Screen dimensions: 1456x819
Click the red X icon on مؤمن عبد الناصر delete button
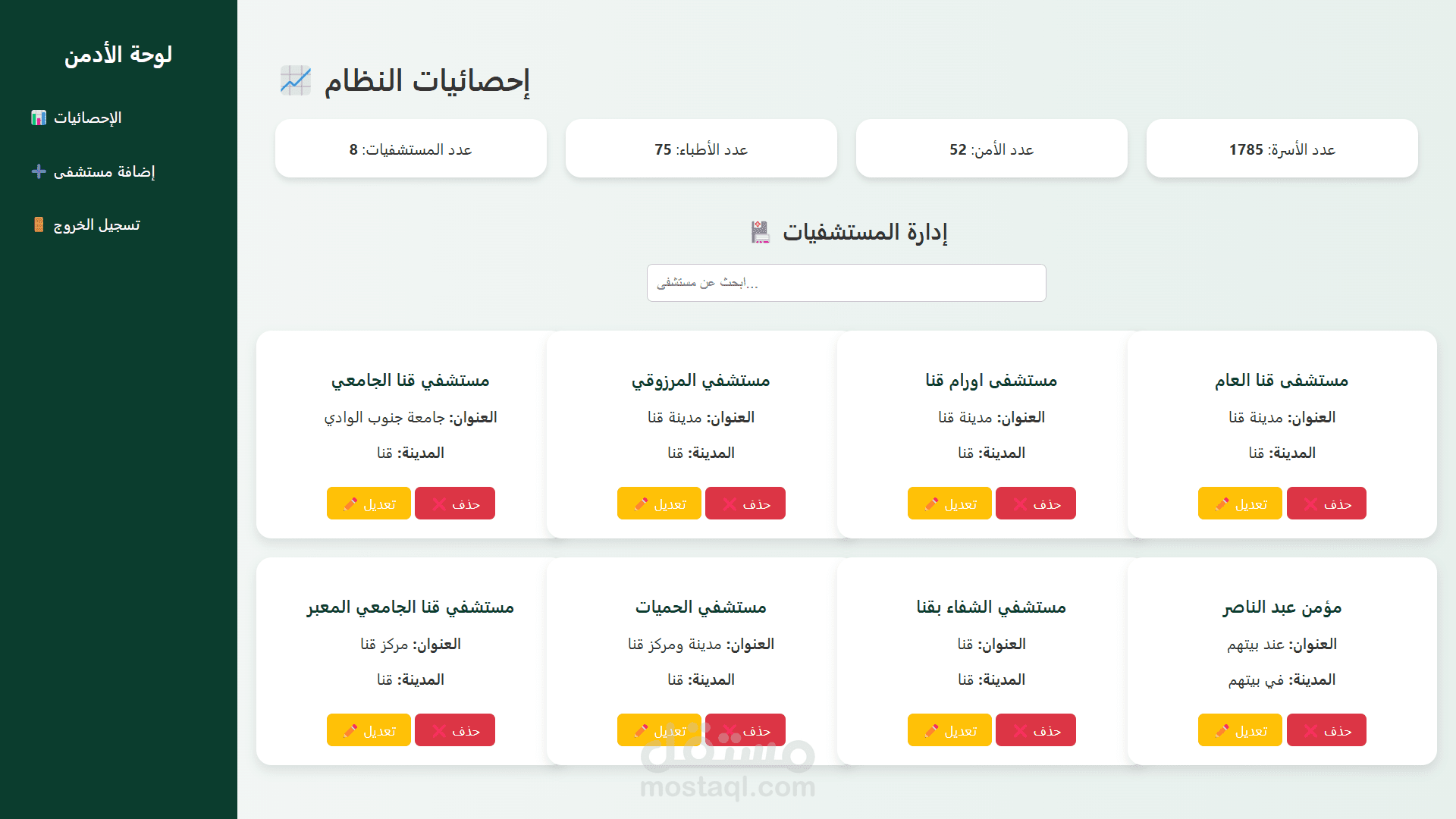tap(1311, 731)
